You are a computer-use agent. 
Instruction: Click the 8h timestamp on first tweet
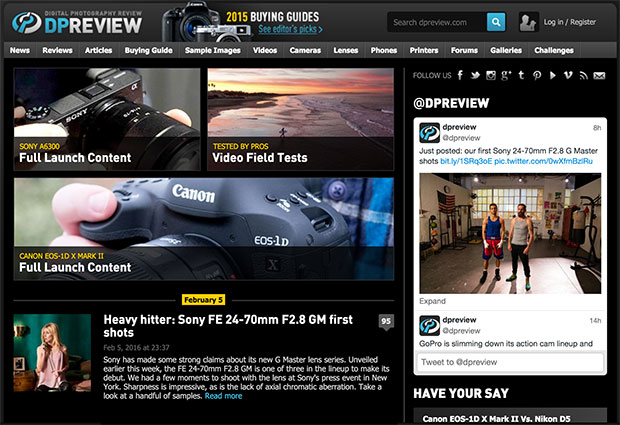[x=597, y=128]
